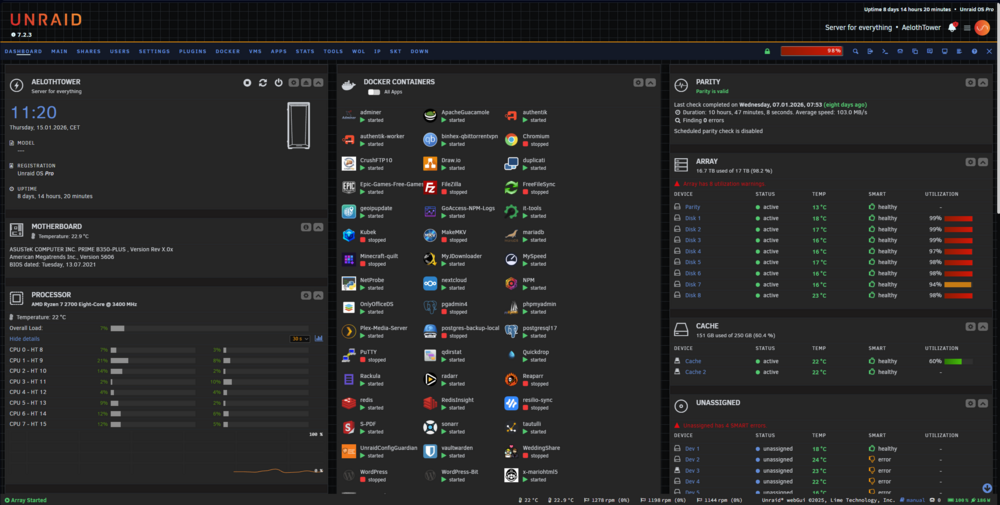Click the Plex-Media-Server container icon
The image size is (1000, 505).
tap(349, 331)
